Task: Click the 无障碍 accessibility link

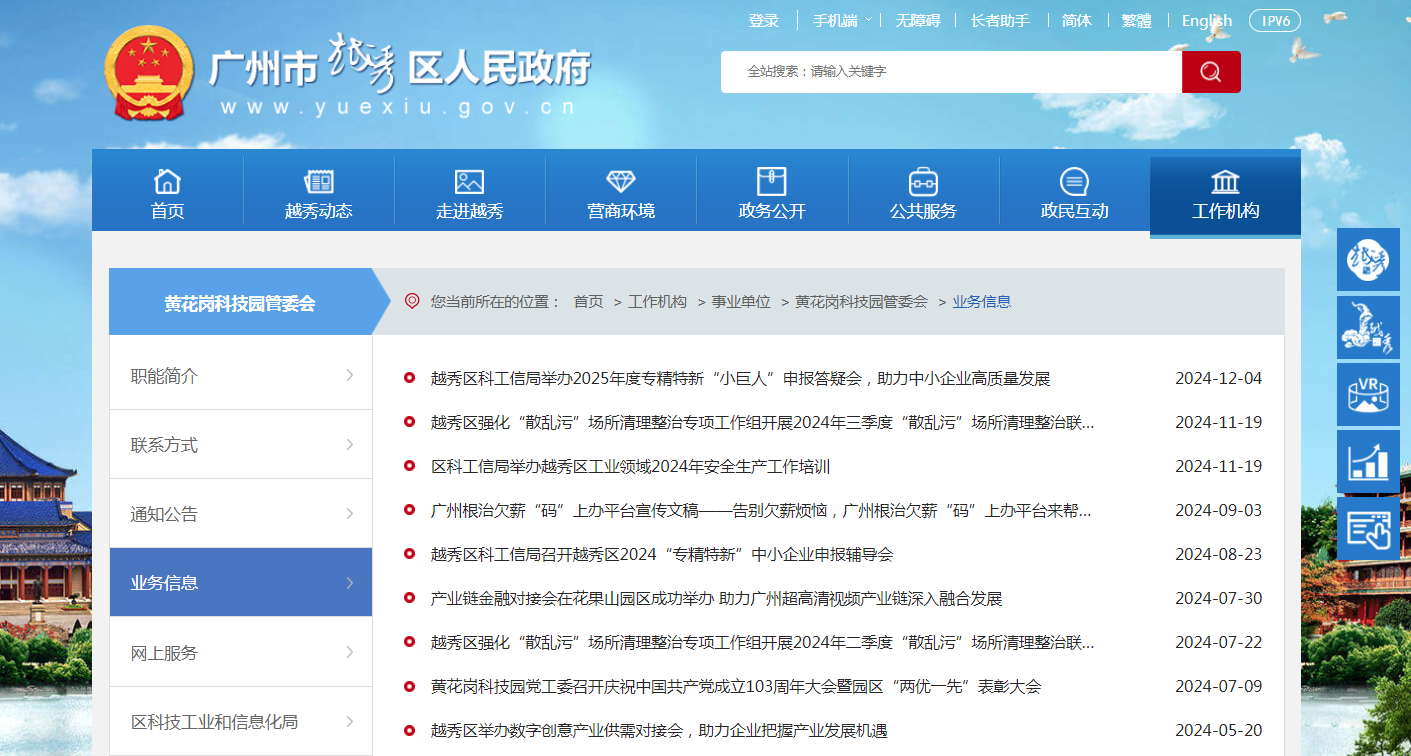Action: [x=917, y=20]
